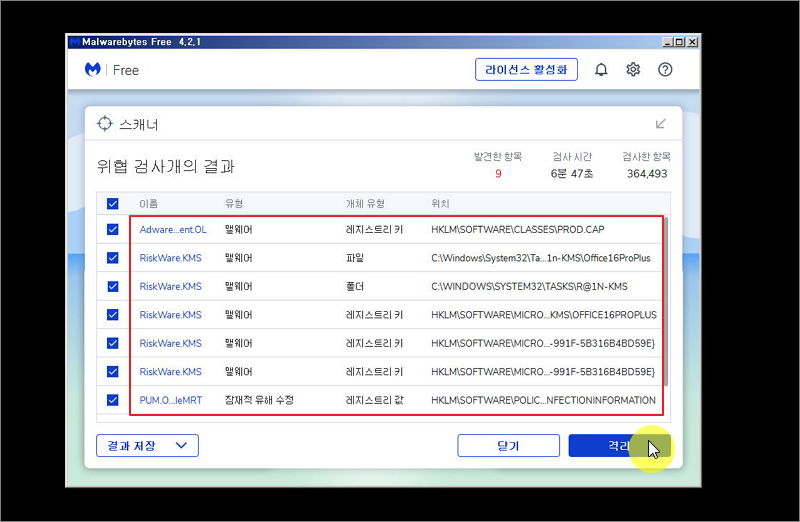Click the Malwarebytes M logo
800x522 pixels.
pyautogui.click(x=92, y=69)
